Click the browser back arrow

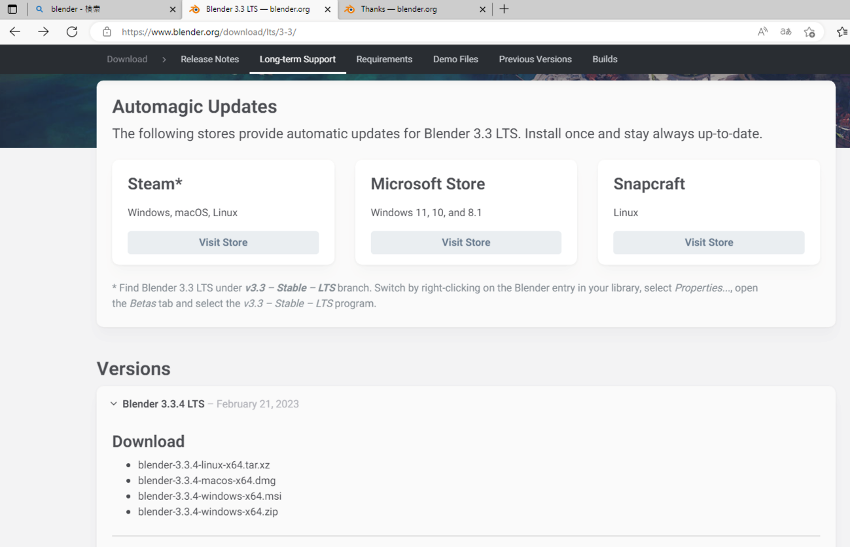pos(15,32)
